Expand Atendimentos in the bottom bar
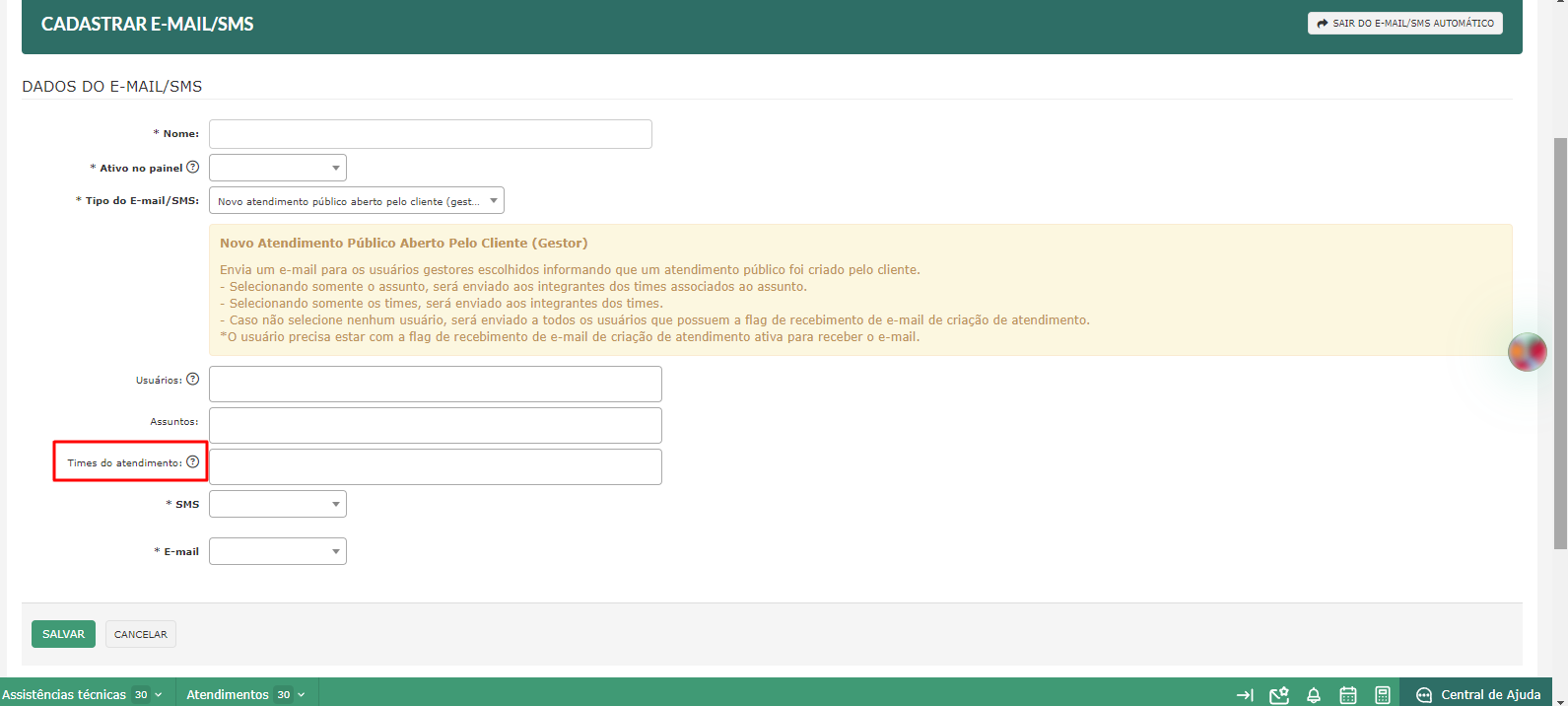1568x706 pixels. (246, 694)
